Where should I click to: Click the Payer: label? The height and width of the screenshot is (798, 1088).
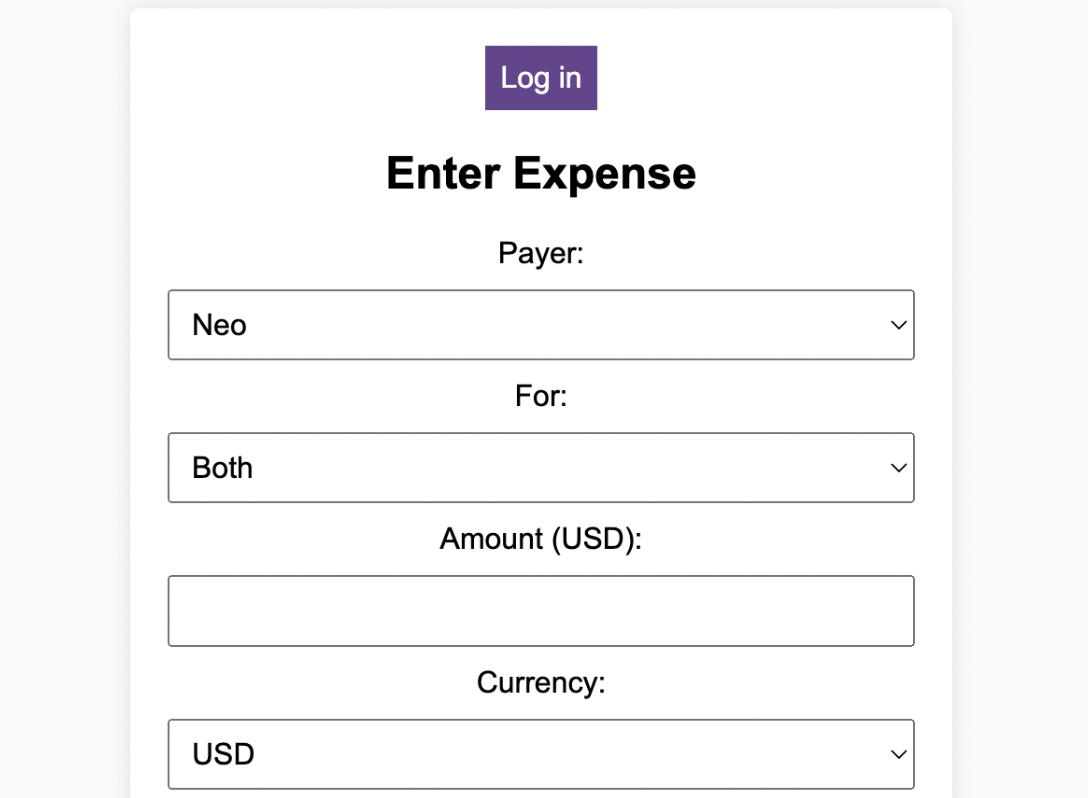[x=540, y=253]
